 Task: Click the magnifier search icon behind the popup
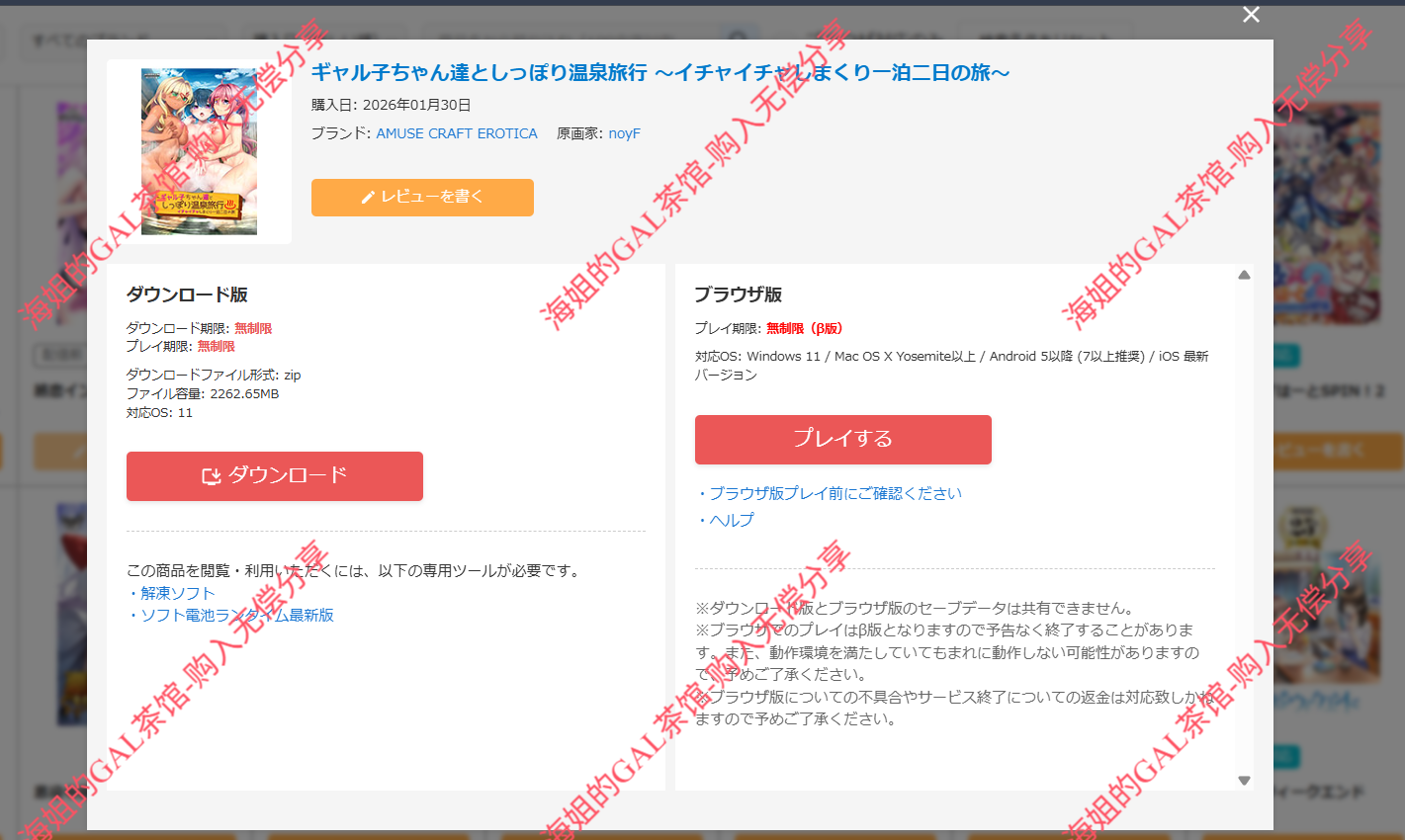pyautogui.click(x=735, y=38)
